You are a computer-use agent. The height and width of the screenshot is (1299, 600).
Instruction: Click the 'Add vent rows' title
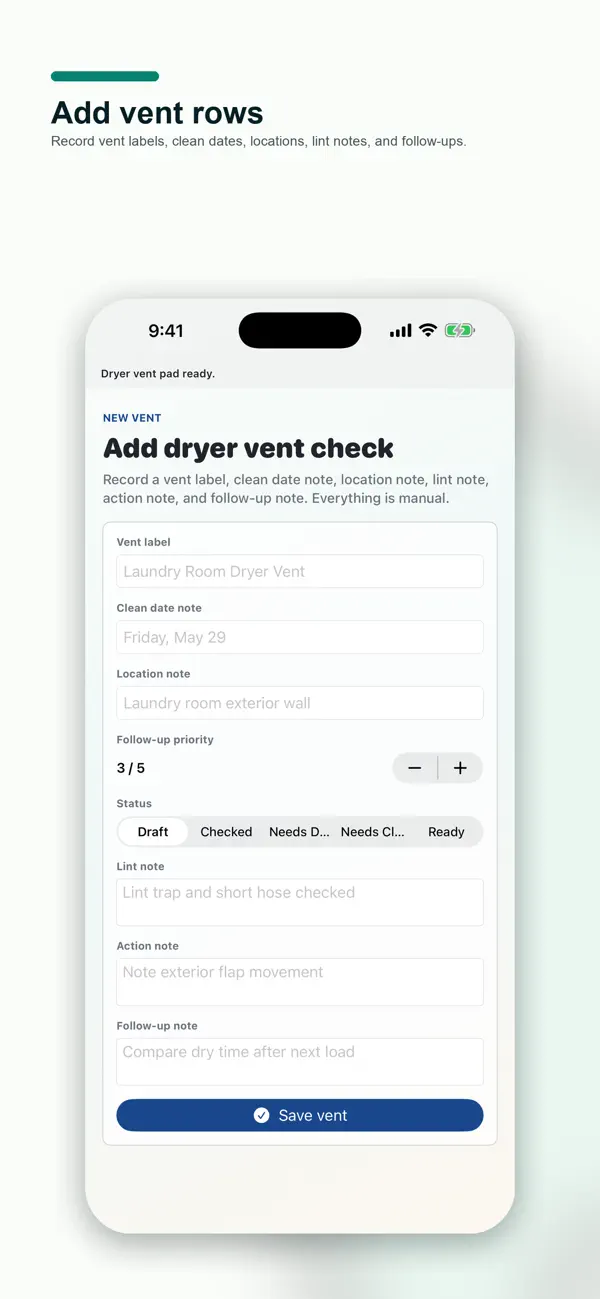[157, 113]
